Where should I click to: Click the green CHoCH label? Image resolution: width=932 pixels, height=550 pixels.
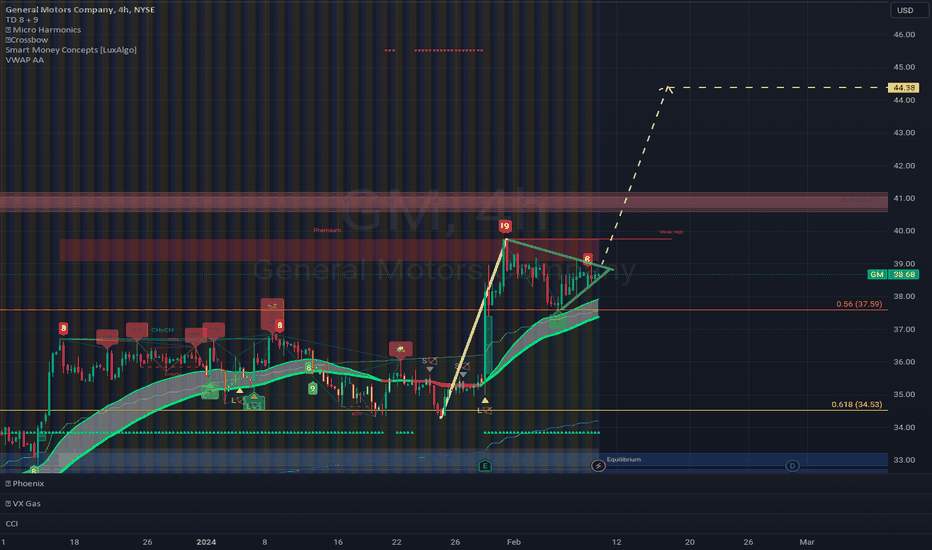click(162, 330)
